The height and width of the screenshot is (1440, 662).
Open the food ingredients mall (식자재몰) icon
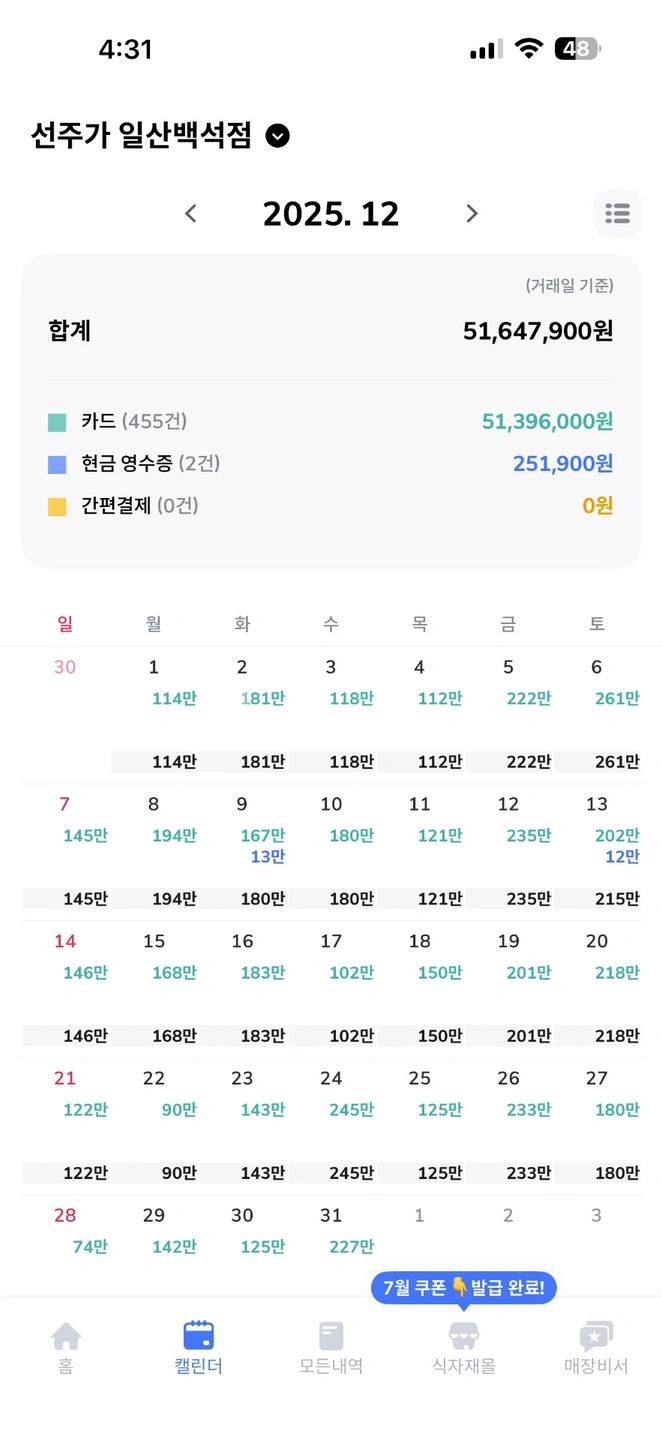463,1336
